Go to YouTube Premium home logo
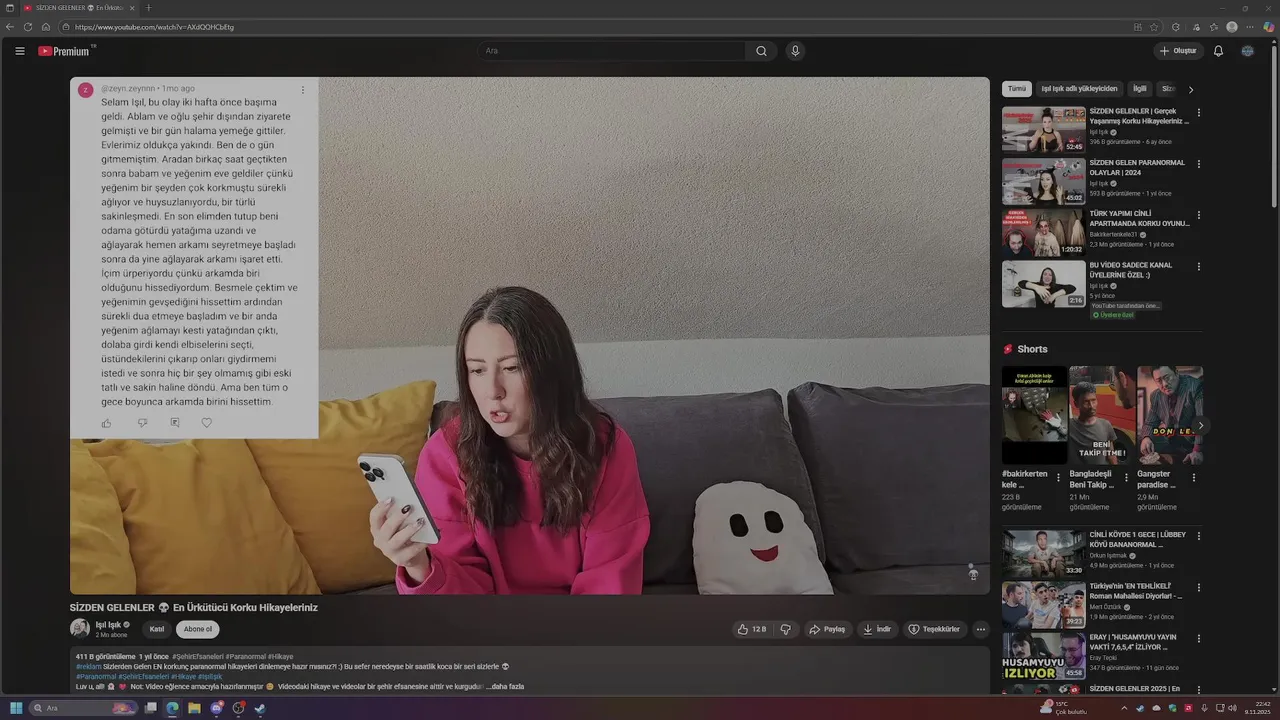Screen dimensions: 1280x720 tap(66, 51)
